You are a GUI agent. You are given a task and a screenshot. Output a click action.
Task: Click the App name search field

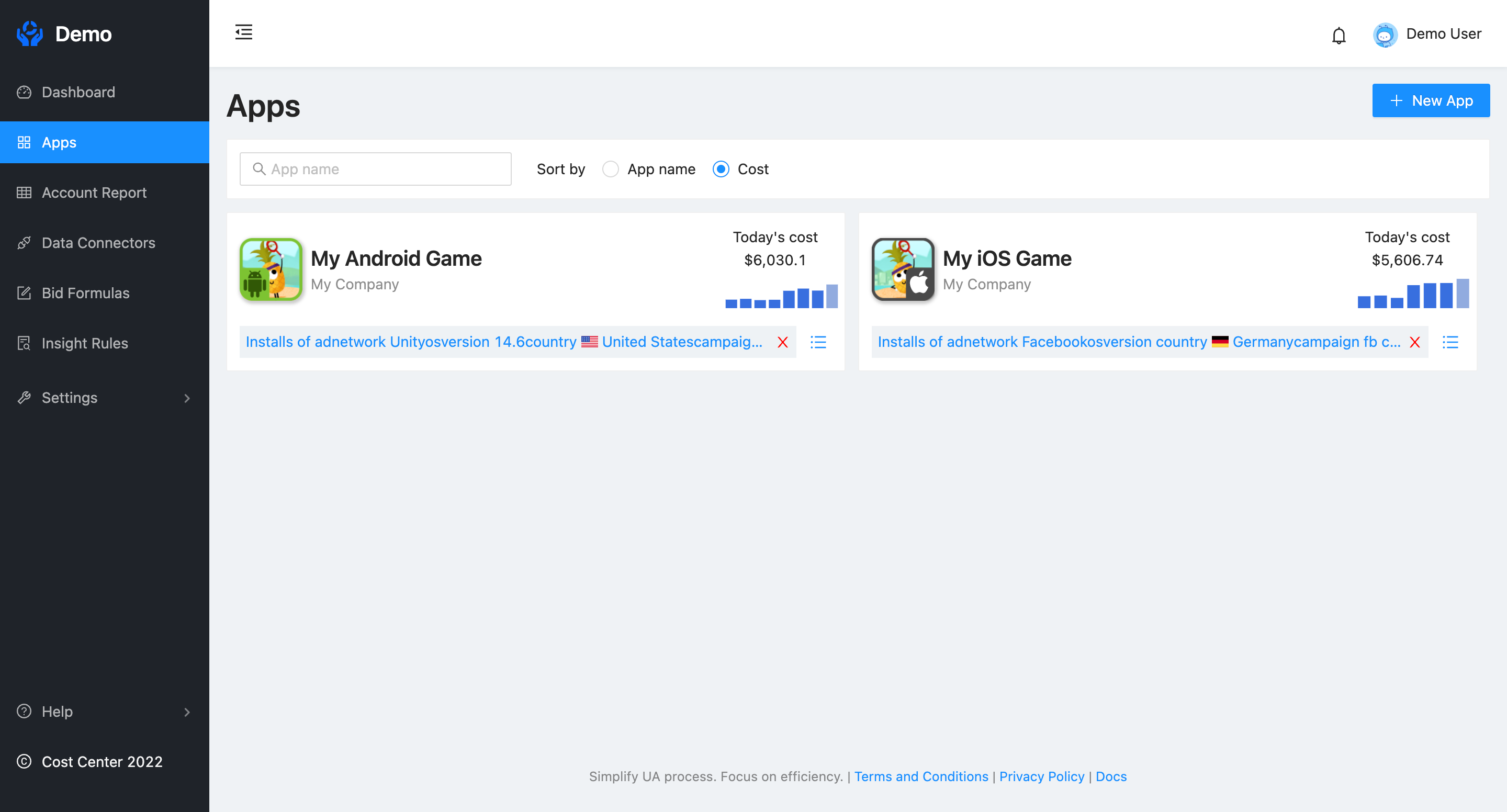(375, 169)
